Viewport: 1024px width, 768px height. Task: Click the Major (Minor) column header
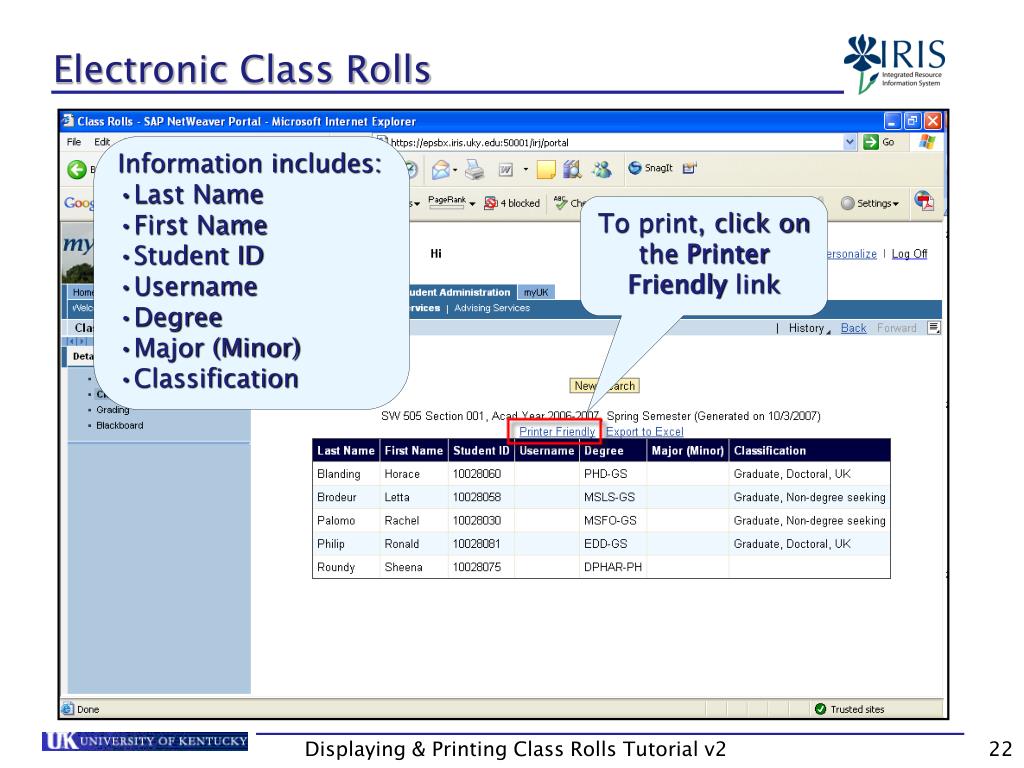pyautogui.click(x=688, y=451)
